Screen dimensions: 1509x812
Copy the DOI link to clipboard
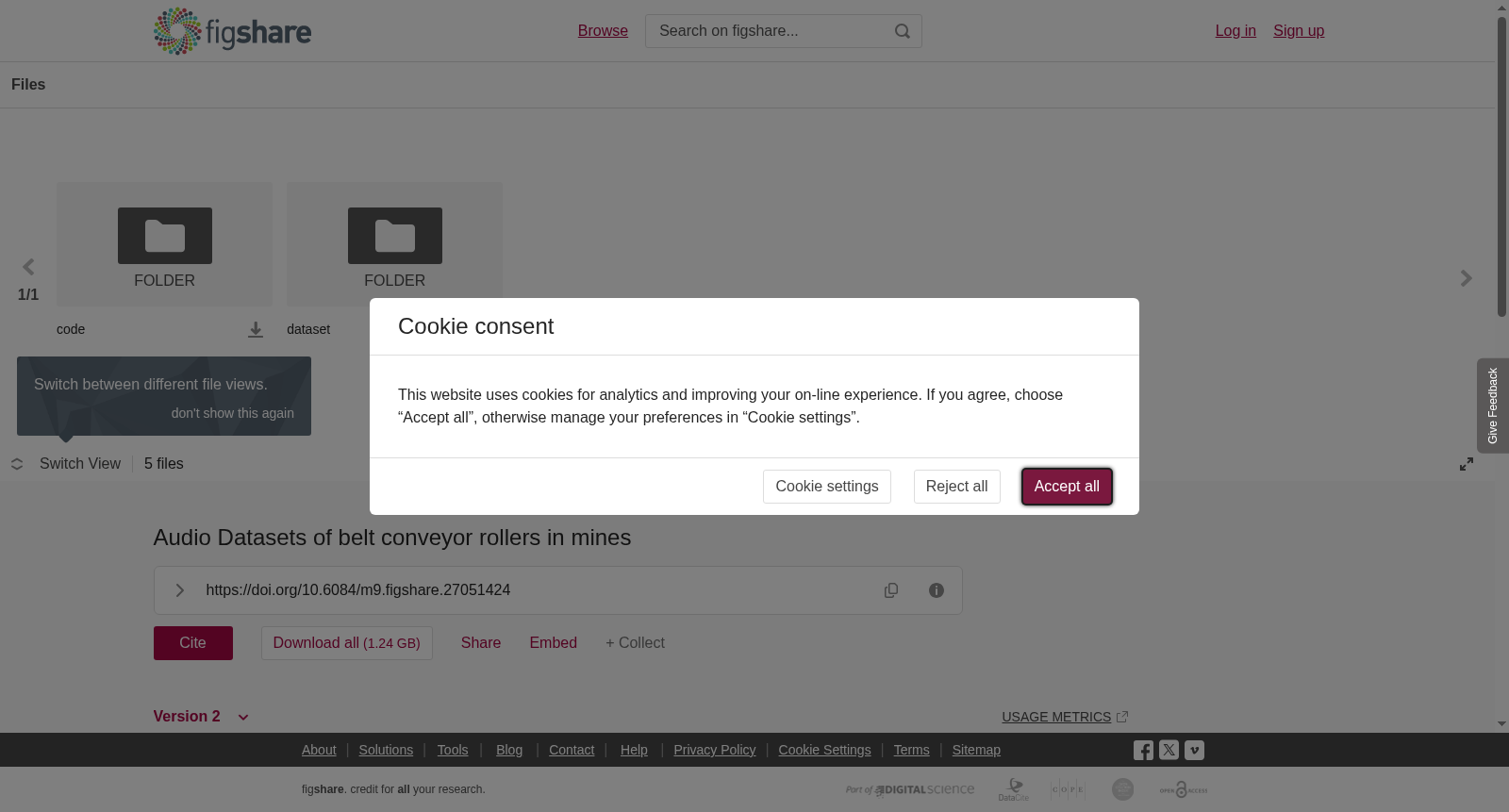pyautogui.click(x=891, y=590)
